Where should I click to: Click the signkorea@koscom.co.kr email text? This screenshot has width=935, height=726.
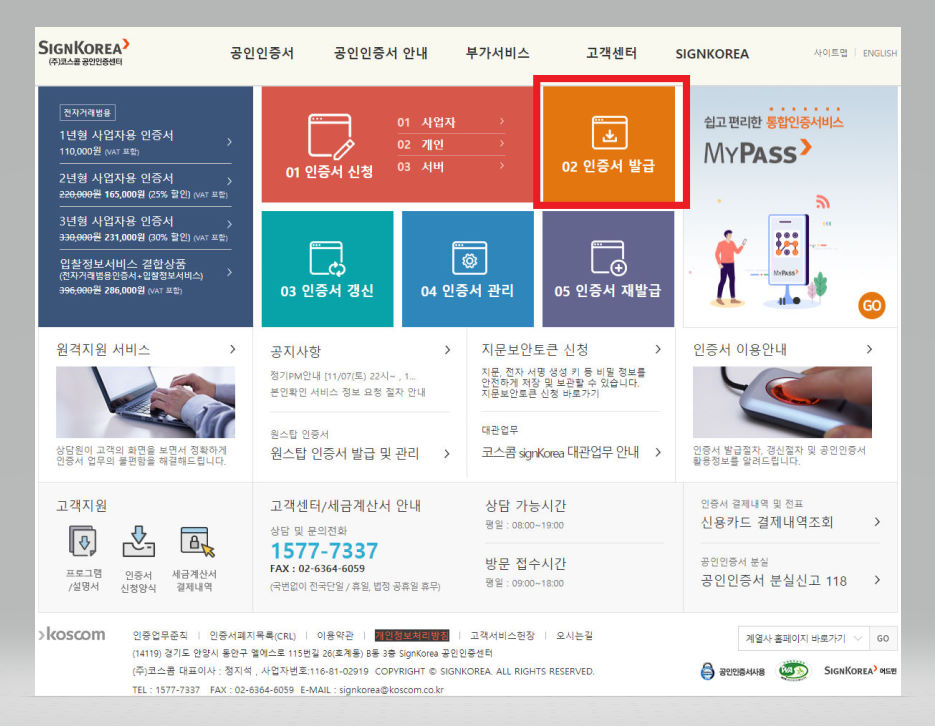(x=391, y=690)
